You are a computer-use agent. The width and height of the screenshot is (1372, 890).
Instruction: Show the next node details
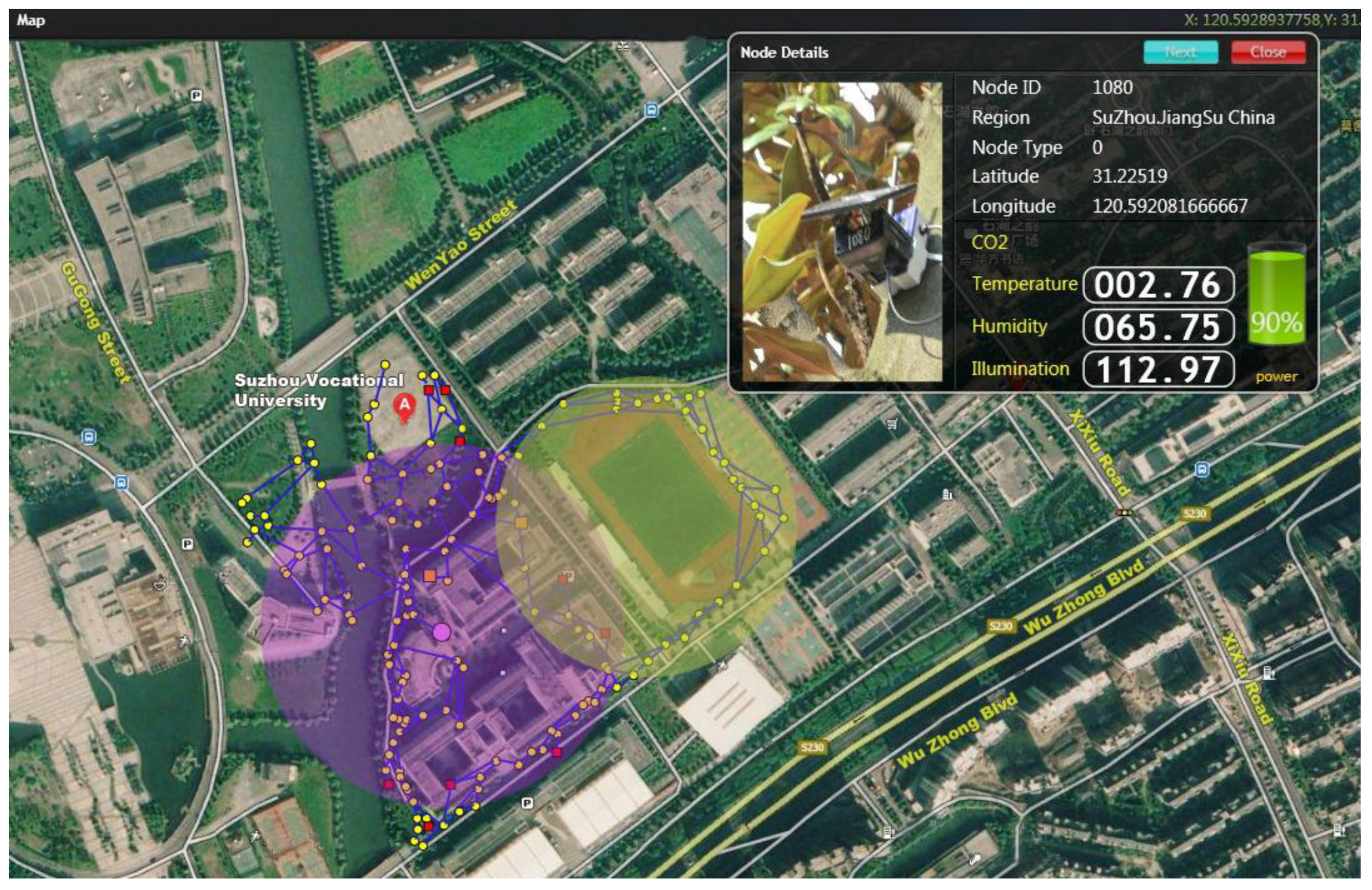(1180, 52)
